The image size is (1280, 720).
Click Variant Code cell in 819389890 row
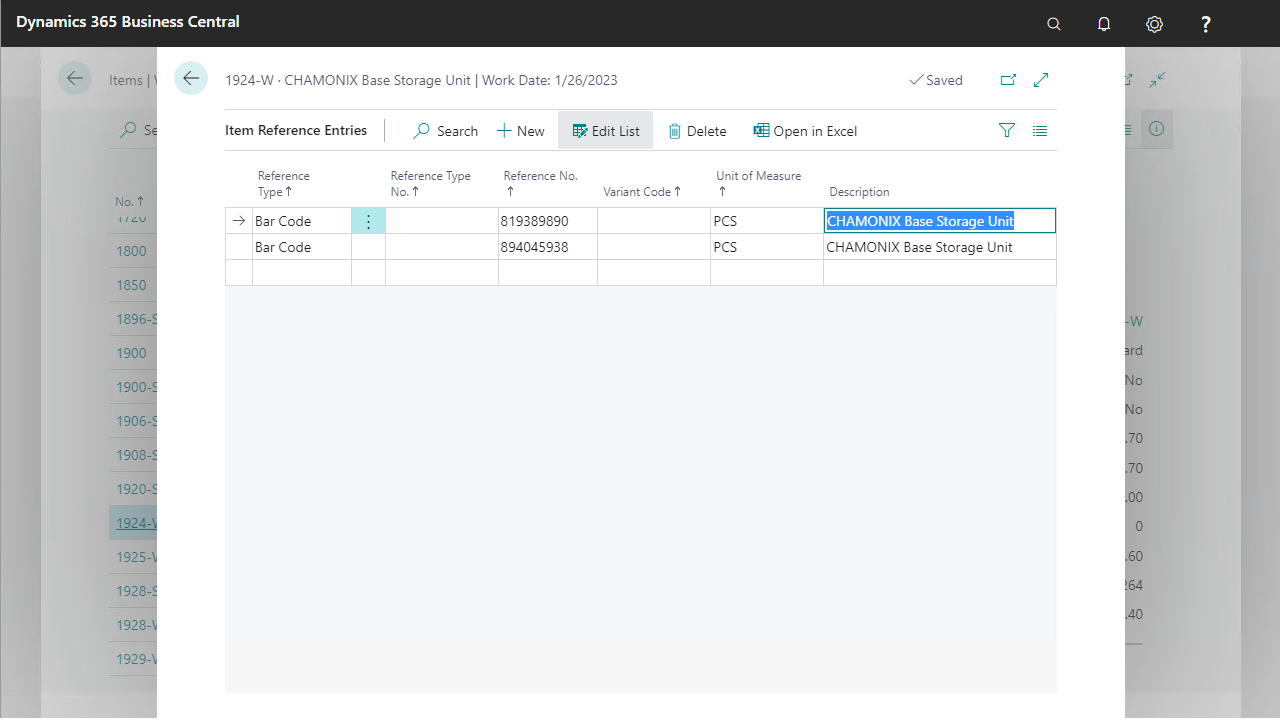pyautogui.click(x=654, y=221)
